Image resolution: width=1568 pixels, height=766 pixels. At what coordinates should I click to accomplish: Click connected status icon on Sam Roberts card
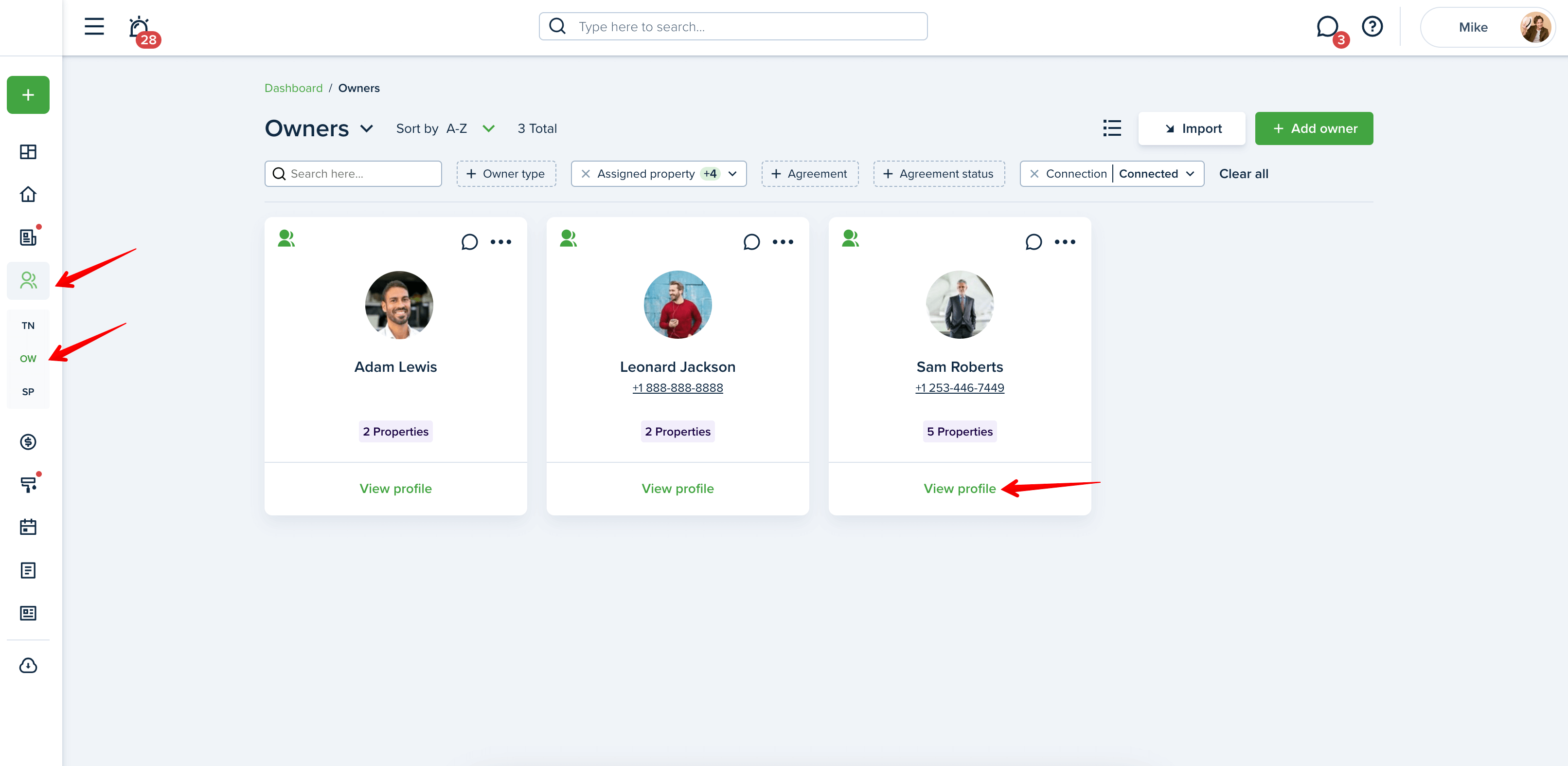coord(850,238)
